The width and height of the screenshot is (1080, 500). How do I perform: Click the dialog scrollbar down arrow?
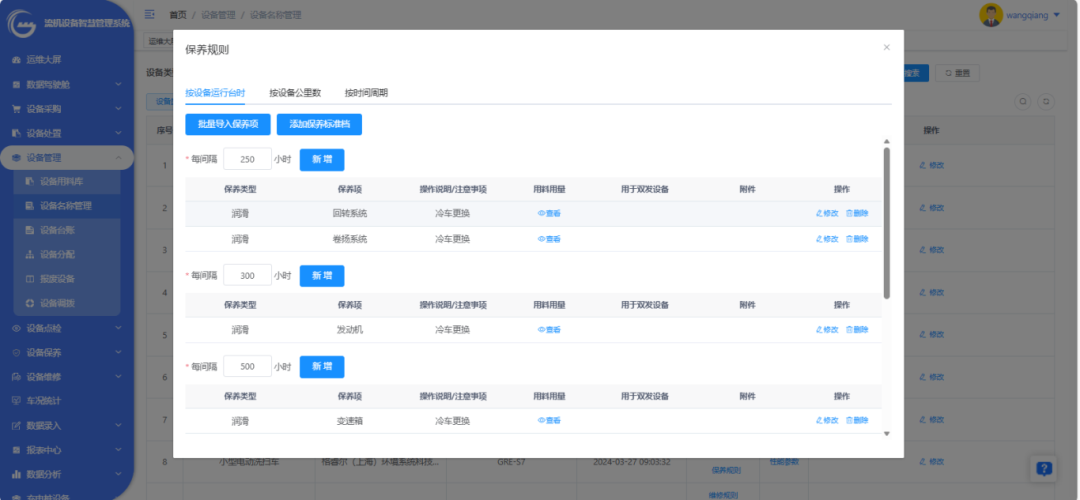pyautogui.click(x=886, y=434)
